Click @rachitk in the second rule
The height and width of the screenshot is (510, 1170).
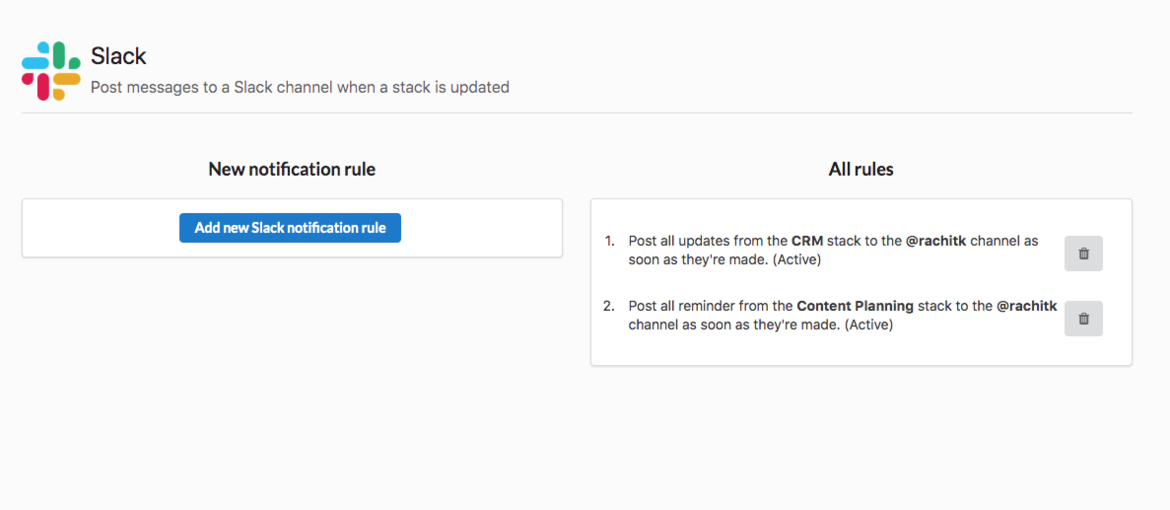(1027, 306)
